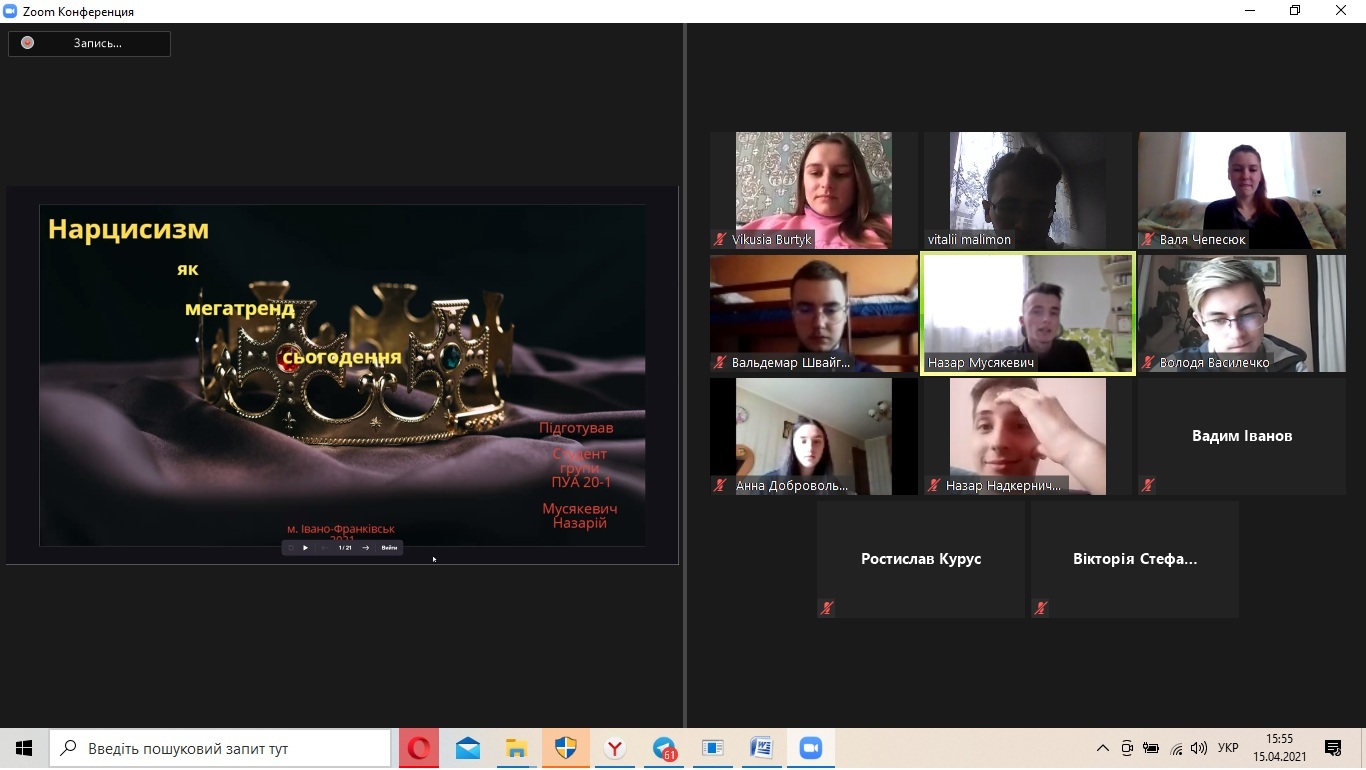Image resolution: width=1366 pixels, height=770 pixels.
Task: Select Vikusia Burtyk's video tile
Action: pos(813,190)
